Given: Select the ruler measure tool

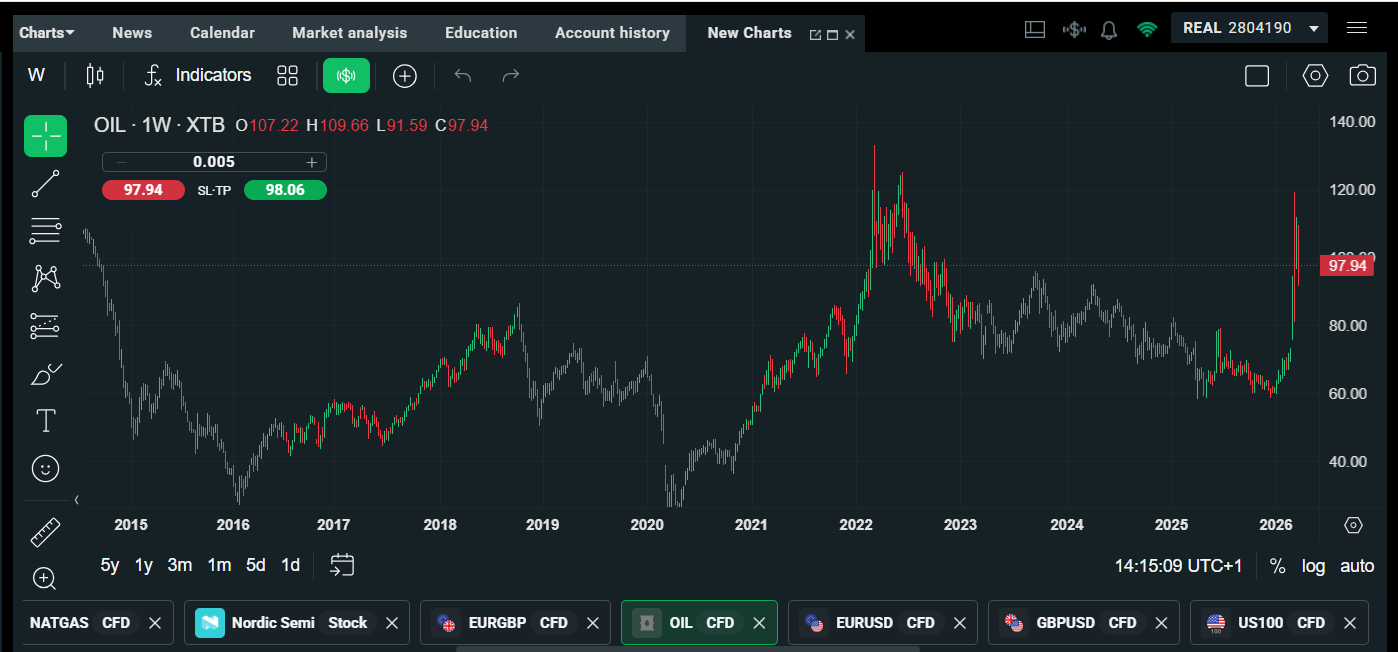Looking at the screenshot, I should coord(45,532).
